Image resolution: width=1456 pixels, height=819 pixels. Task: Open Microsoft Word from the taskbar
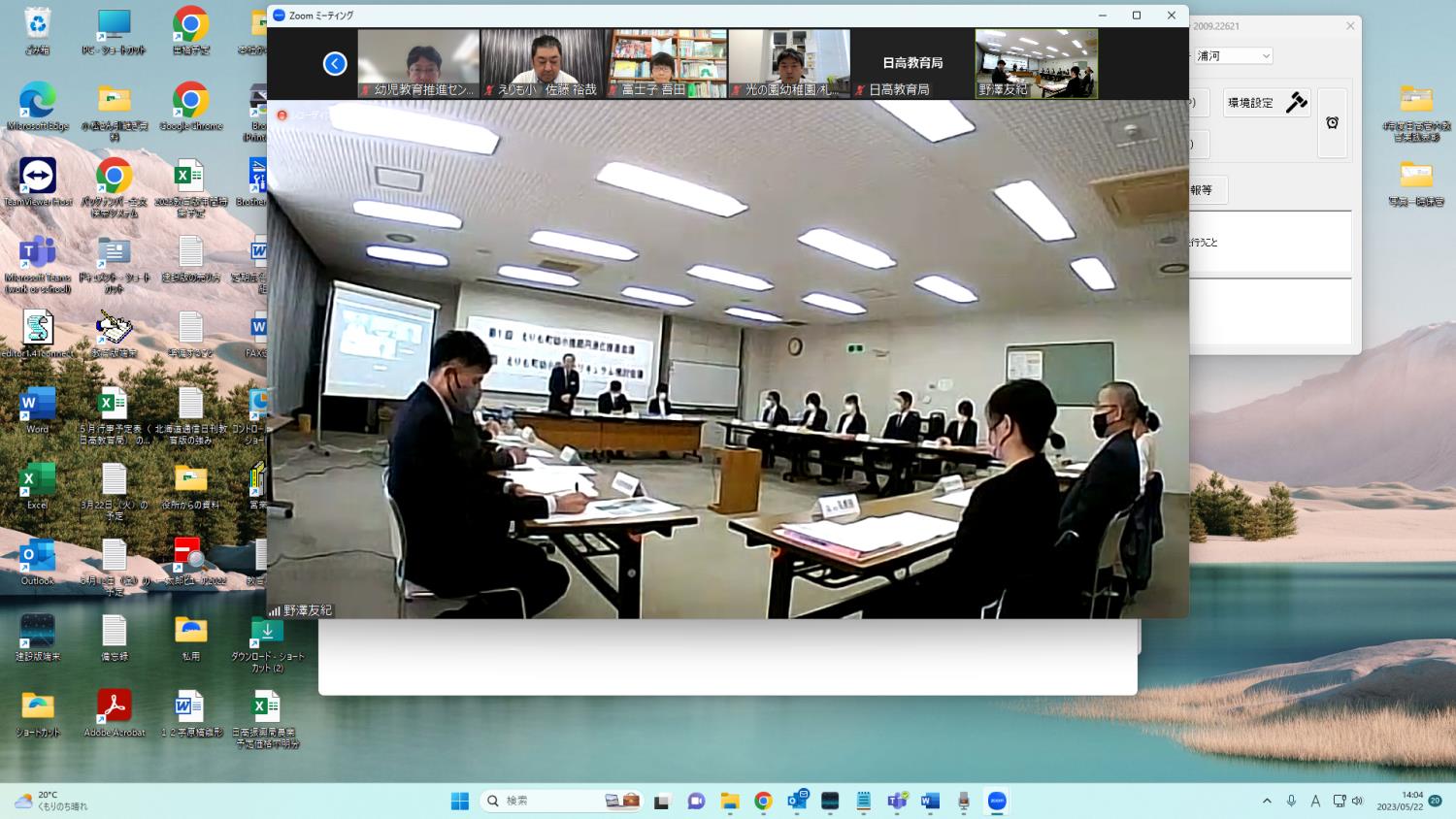pyautogui.click(x=929, y=801)
